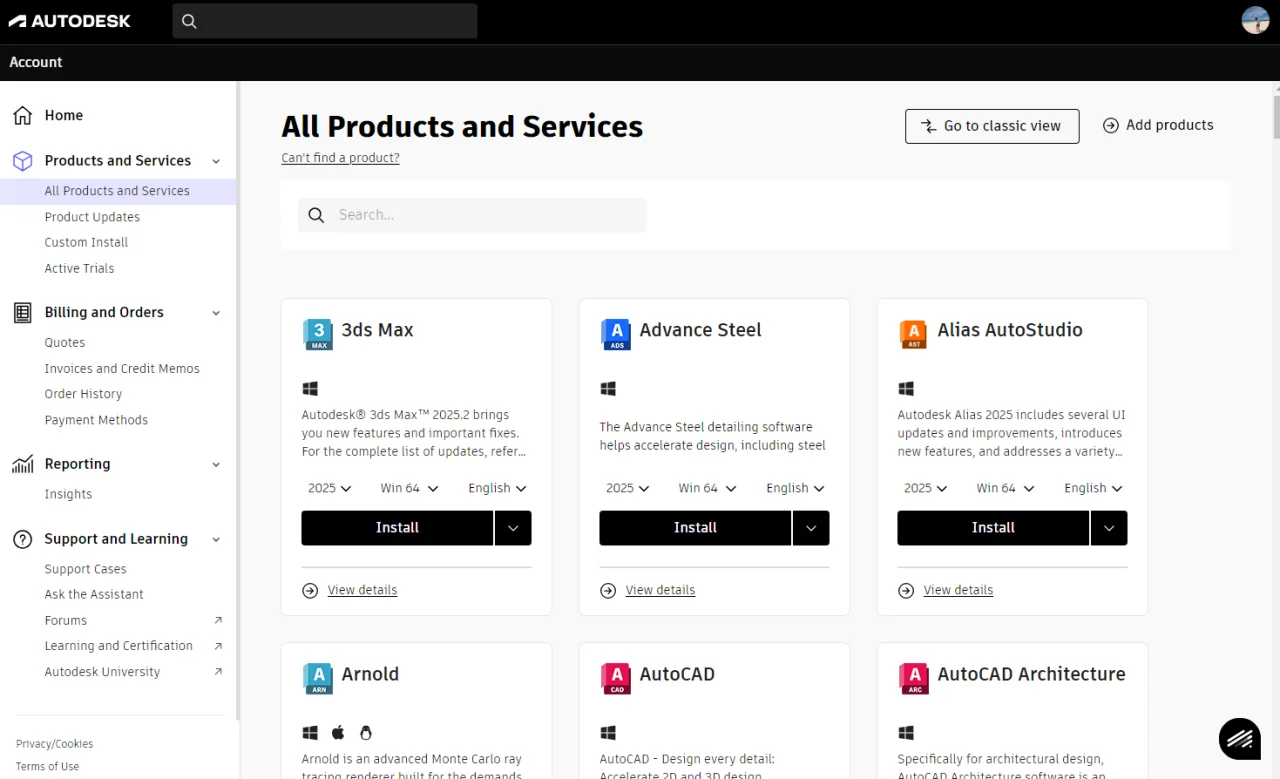The width and height of the screenshot is (1280, 779).
Task: Click the Arnold product icon
Action: pos(317,678)
